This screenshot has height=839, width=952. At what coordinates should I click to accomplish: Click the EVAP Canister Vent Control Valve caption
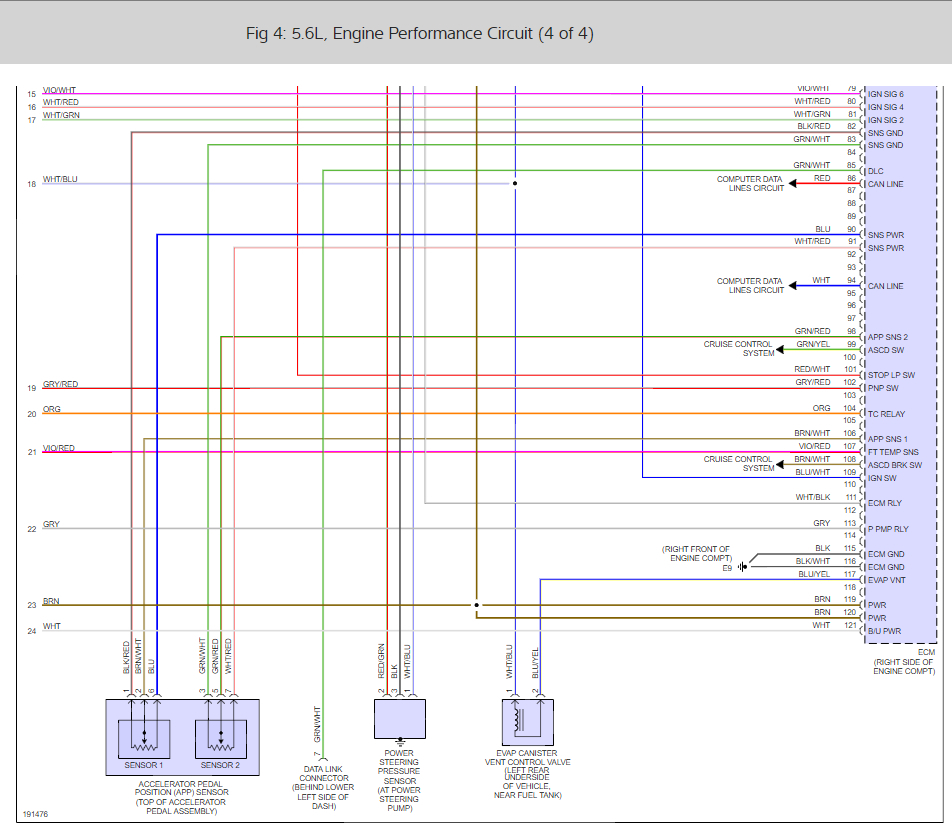[x=528, y=774]
